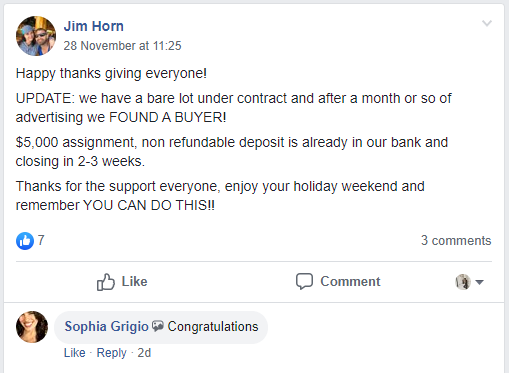This screenshot has width=509, height=373.
Task: Open the 28 November at 11:25 timestamp
Action: point(122,46)
